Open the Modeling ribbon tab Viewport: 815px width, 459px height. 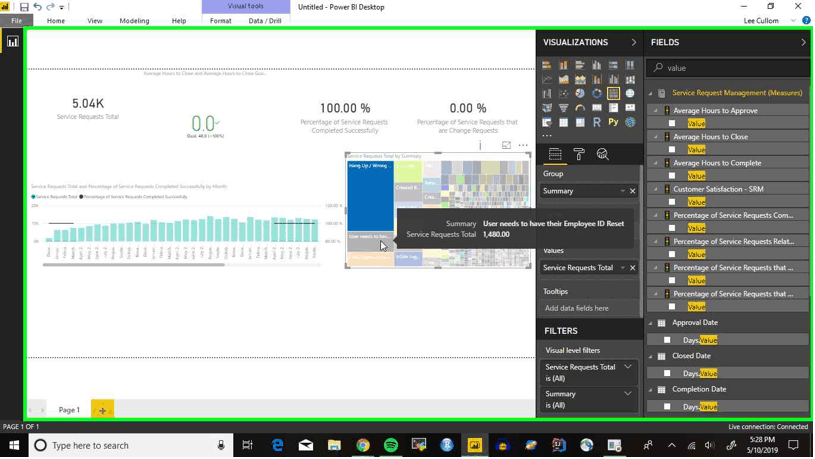click(134, 21)
